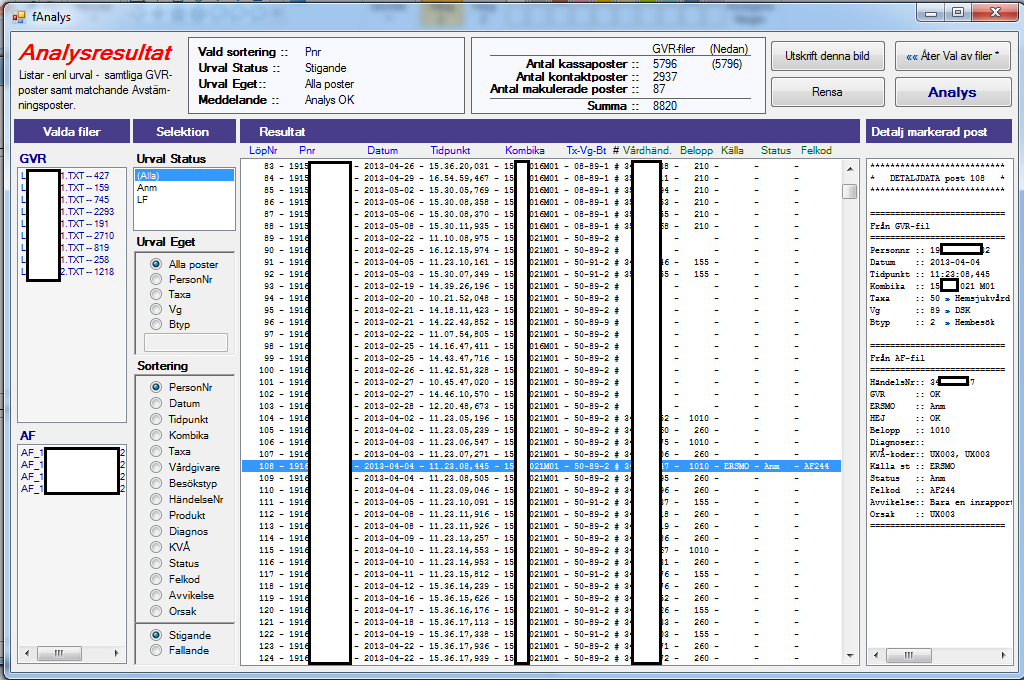
Task: Select LF in Urval Status list
Action: click(142, 199)
